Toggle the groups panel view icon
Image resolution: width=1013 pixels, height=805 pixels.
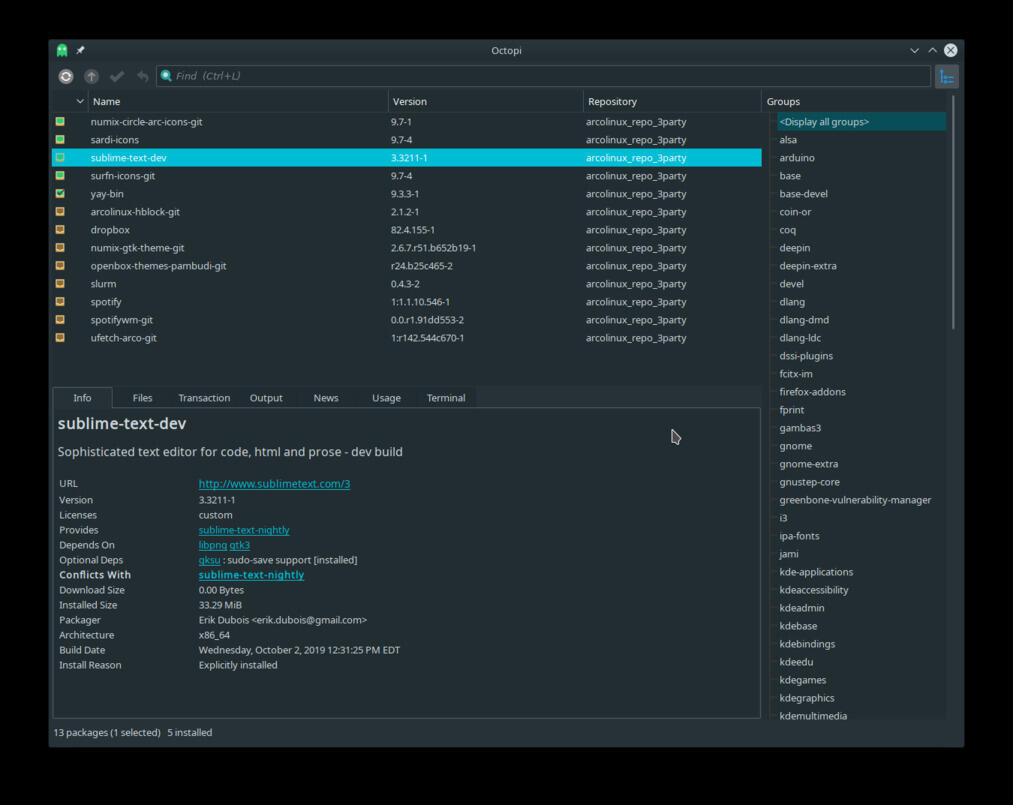pos(946,76)
